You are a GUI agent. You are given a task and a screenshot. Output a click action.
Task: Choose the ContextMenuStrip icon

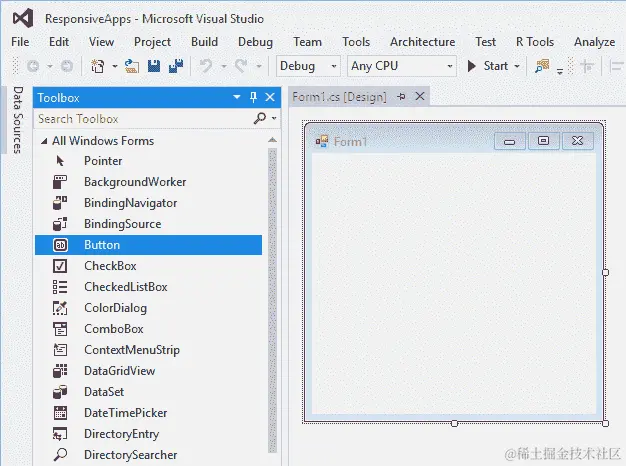[60, 350]
